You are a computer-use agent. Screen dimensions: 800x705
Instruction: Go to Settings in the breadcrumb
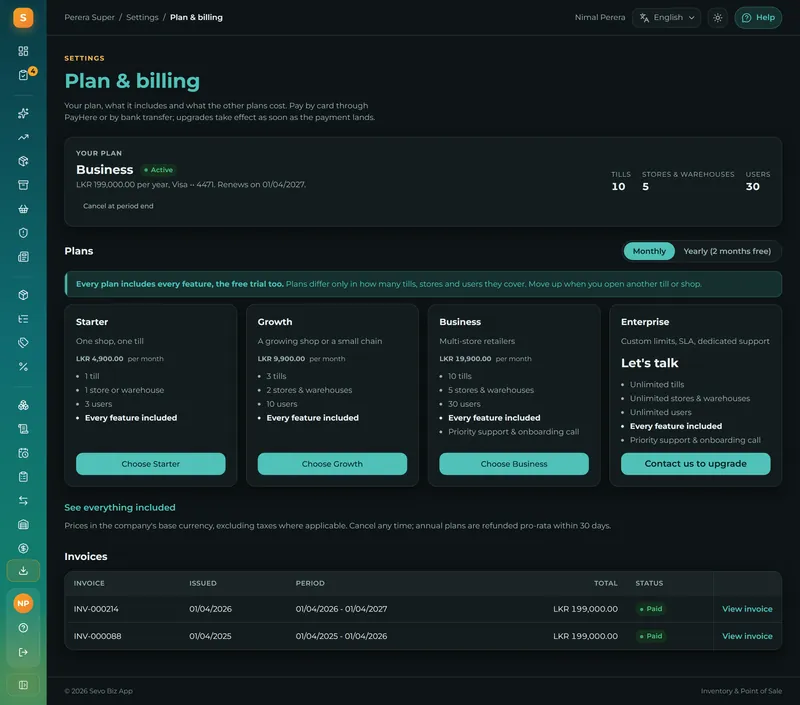(x=142, y=17)
